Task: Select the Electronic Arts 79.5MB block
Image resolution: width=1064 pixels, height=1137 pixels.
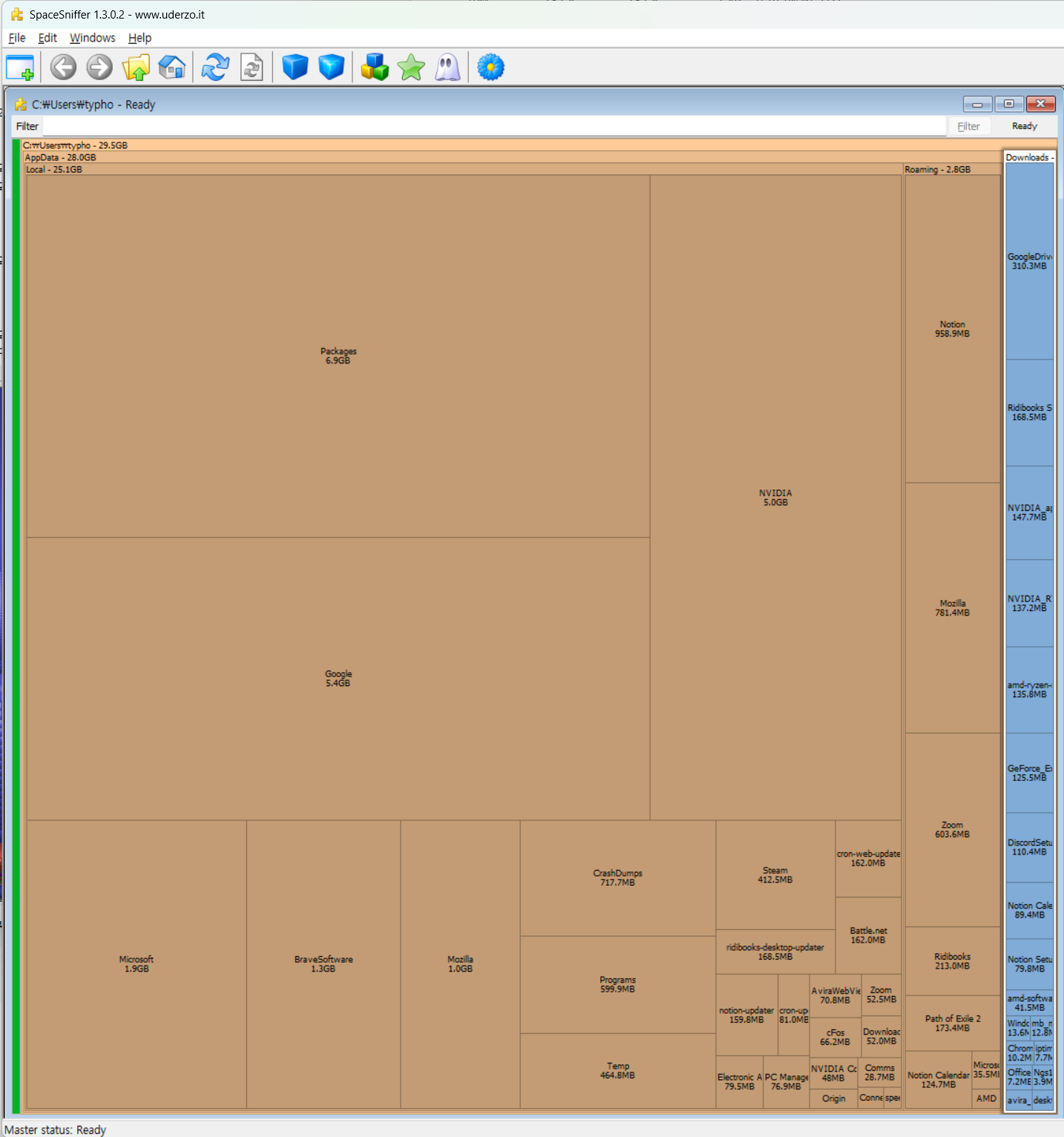Action: click(x=740, y=1082)
